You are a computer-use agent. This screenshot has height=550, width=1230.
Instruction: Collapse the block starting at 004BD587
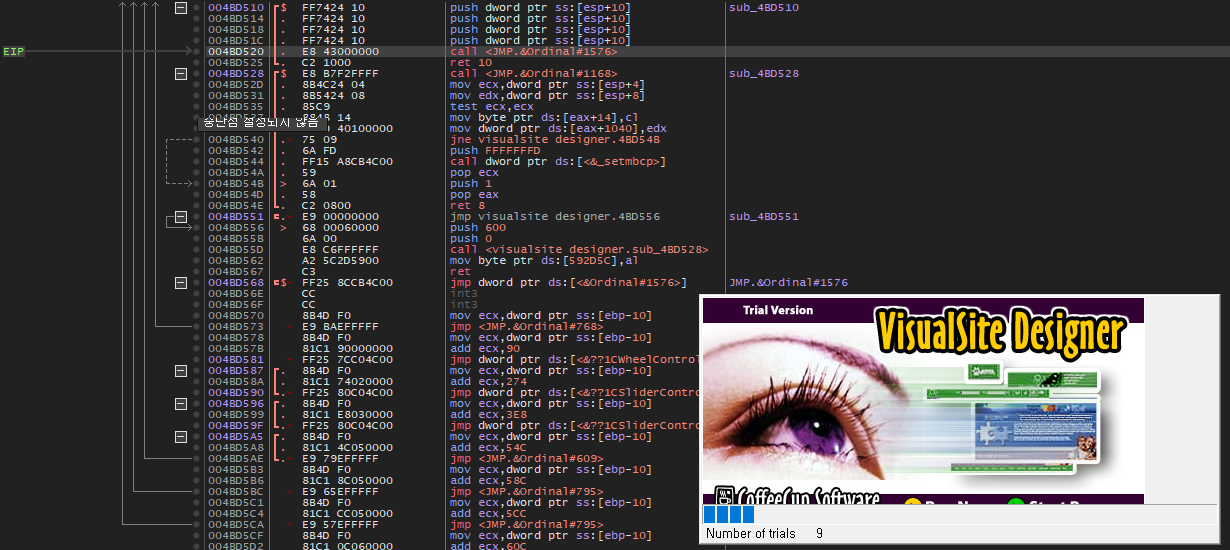[x=181, y=370]
